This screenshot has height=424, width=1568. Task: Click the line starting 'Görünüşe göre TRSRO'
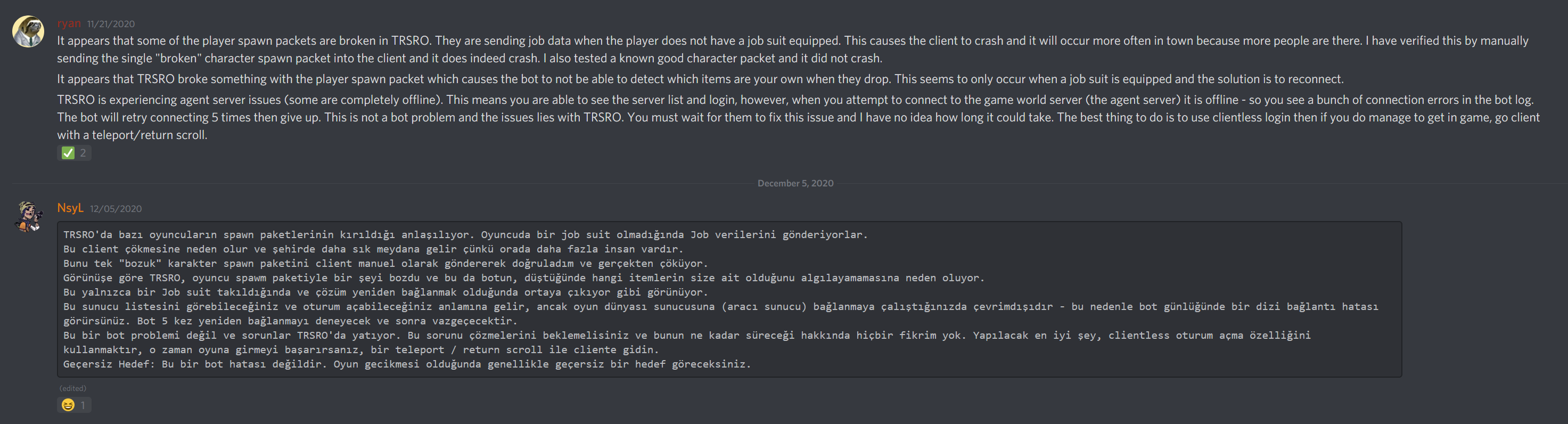(523, 278)
